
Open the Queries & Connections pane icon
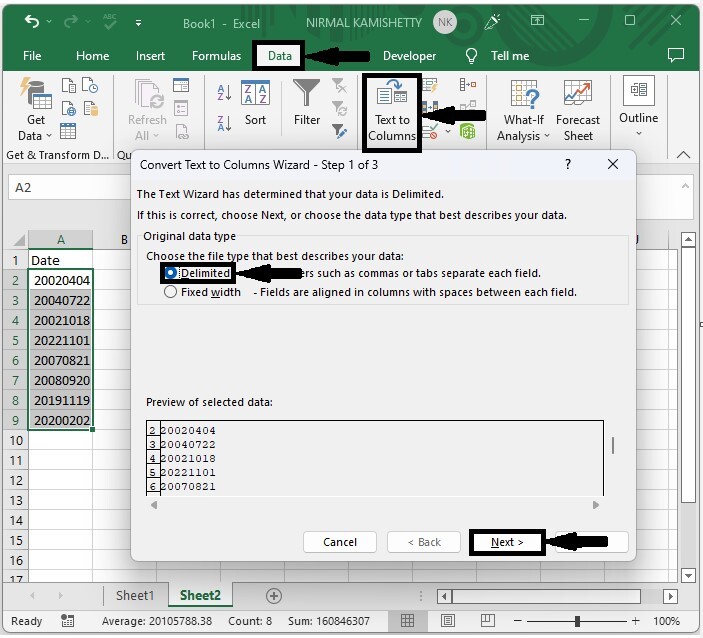(x=181, y=85)
